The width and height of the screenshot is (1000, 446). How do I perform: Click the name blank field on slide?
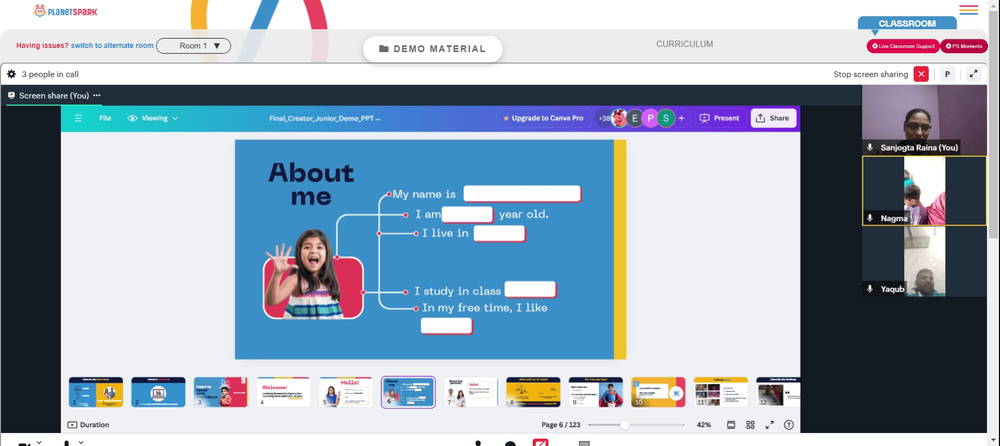point(522,194)
